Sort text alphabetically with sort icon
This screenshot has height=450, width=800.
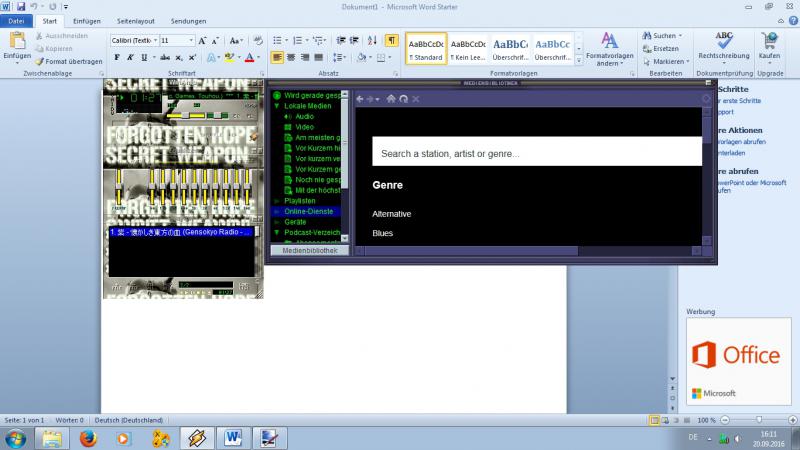(x=372, y=40)
